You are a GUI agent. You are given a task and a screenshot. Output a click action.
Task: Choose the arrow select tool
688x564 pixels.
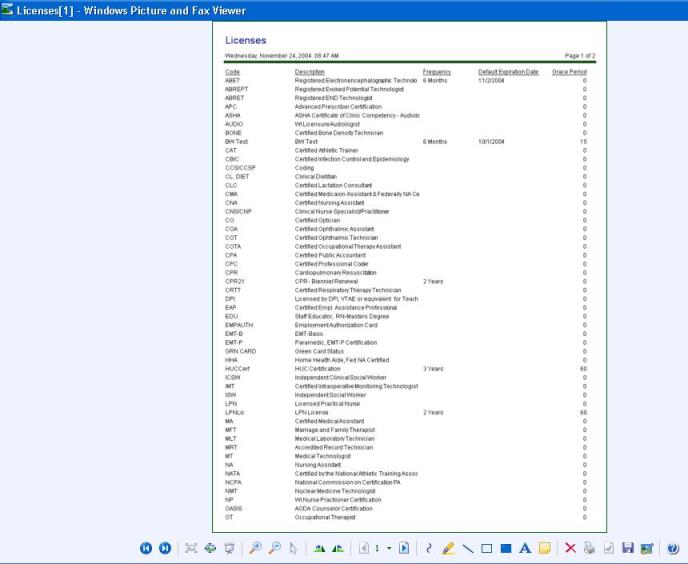click(x=293, y=548)
